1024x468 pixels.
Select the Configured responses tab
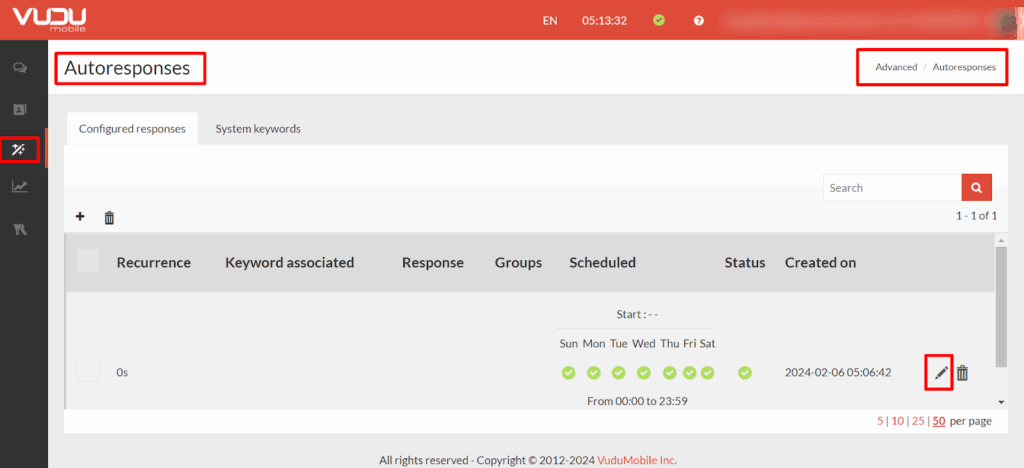[x=132, y=129]
